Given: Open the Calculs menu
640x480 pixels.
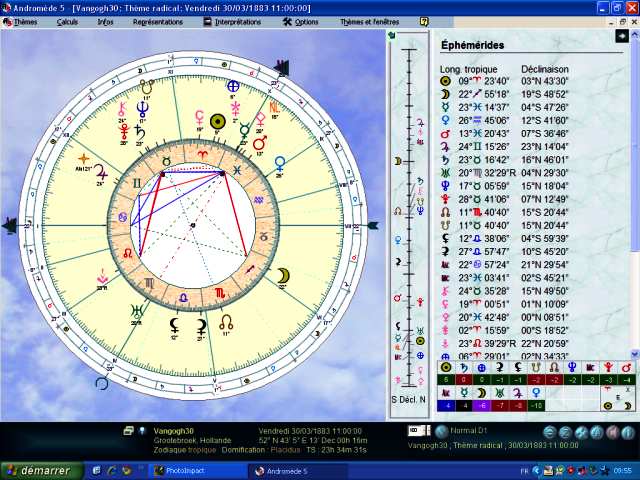Looking at the screenshot, I should click(67, 22).
